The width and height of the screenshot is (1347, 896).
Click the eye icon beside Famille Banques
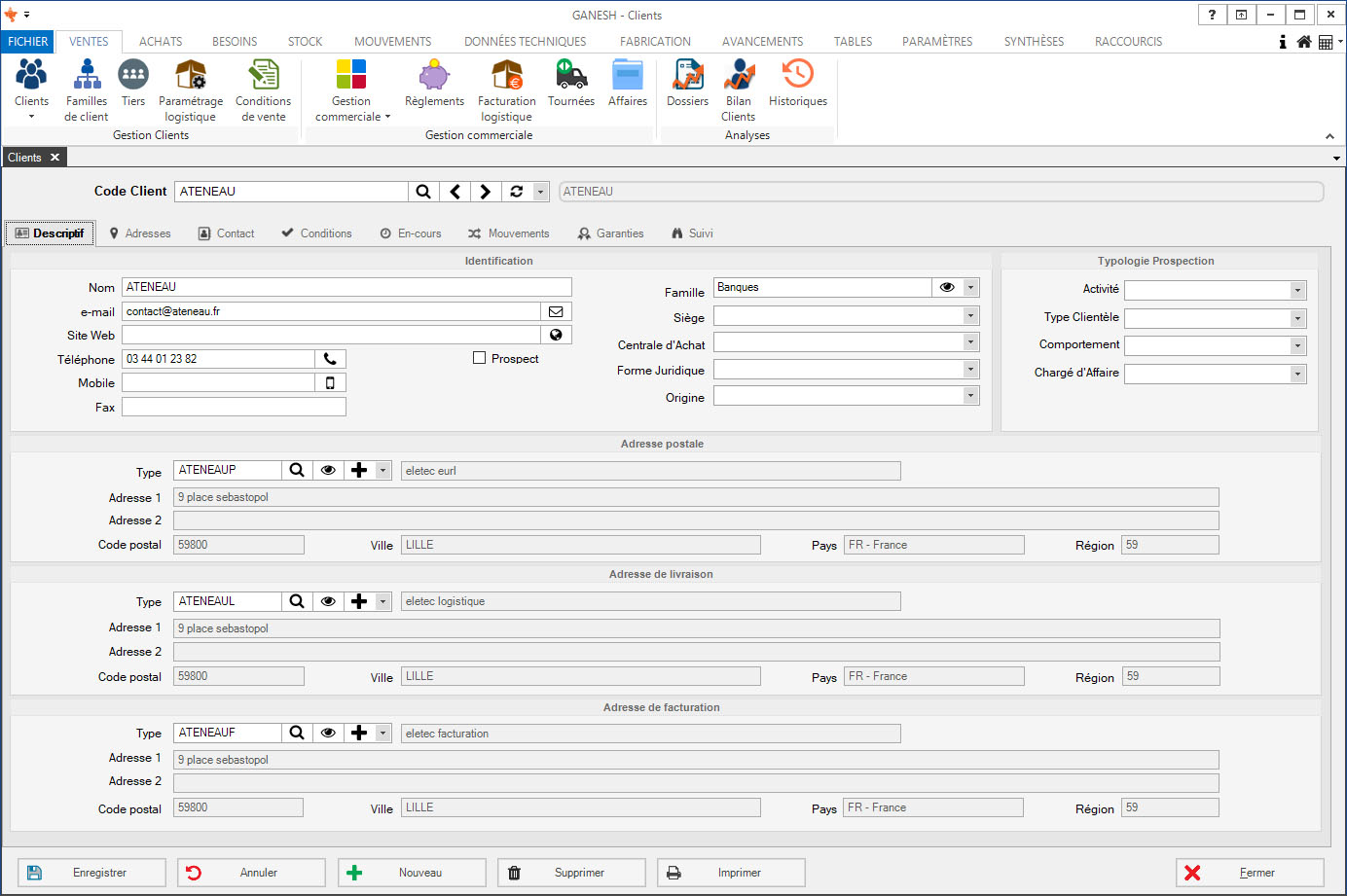pyautogui.click(x=946, y=287)
